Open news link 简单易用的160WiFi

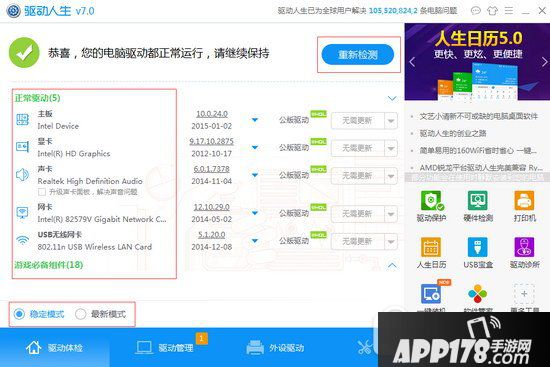click(x=478, y=151)
